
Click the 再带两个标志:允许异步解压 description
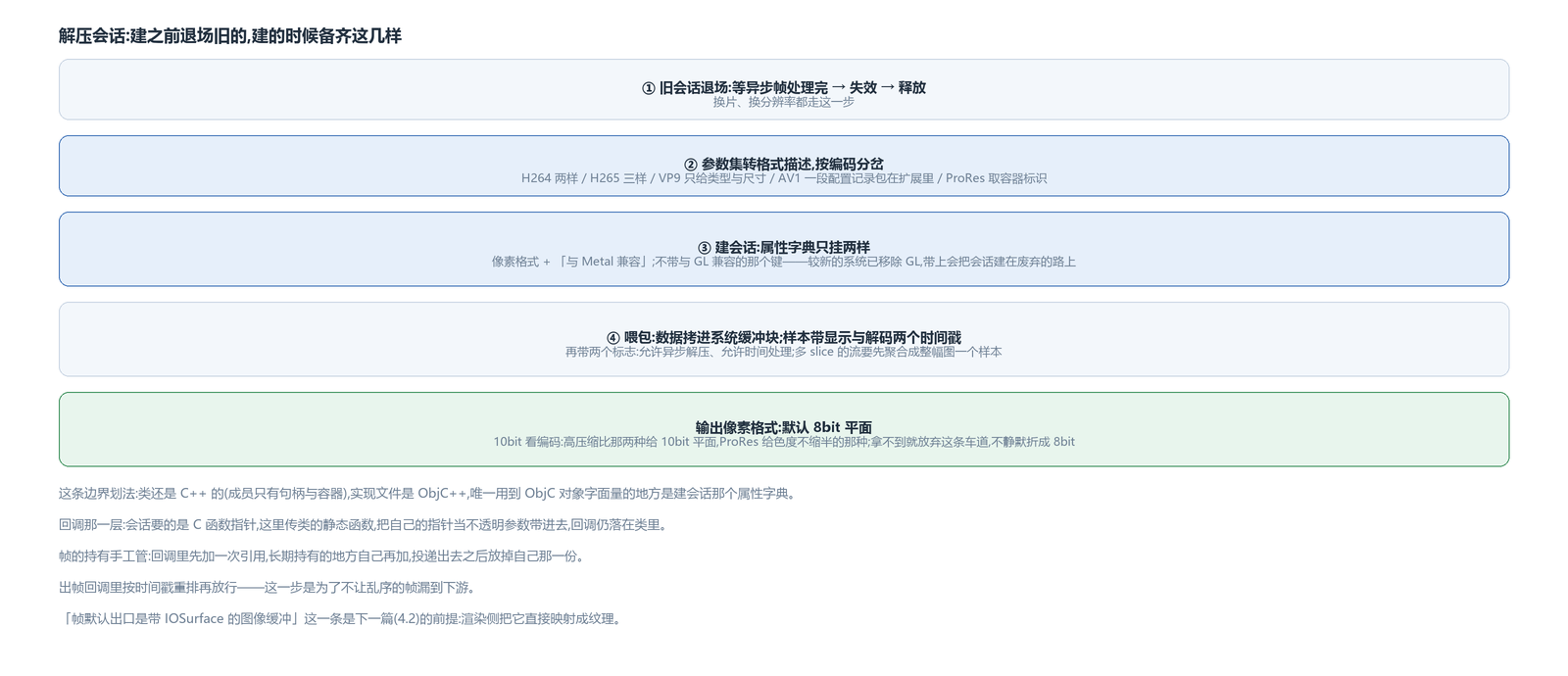[784, 352]
